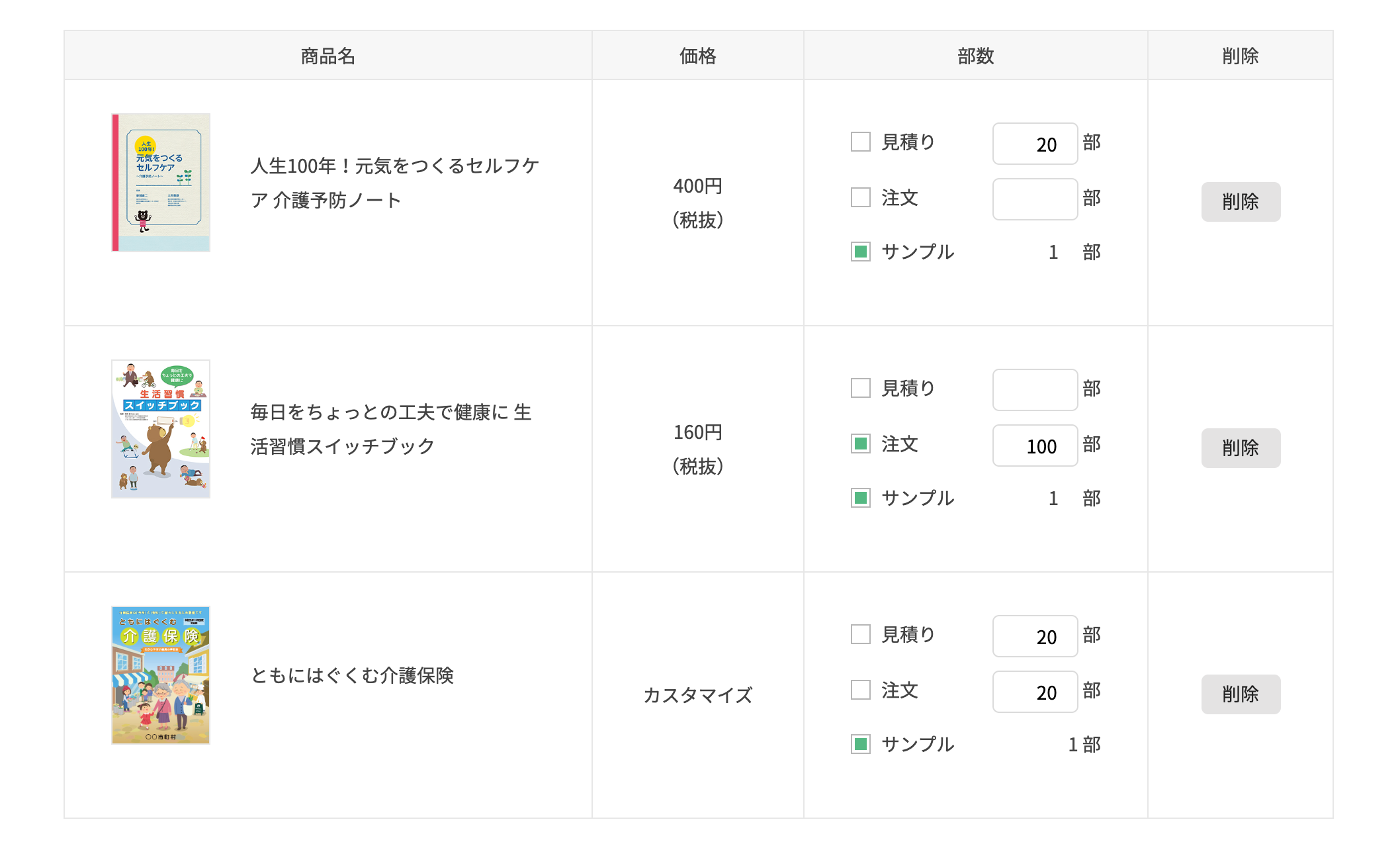The image size is (1400, 846).
Task: Click the 400円 price cell
Action: pyautogui.click(x=698, y=203)
